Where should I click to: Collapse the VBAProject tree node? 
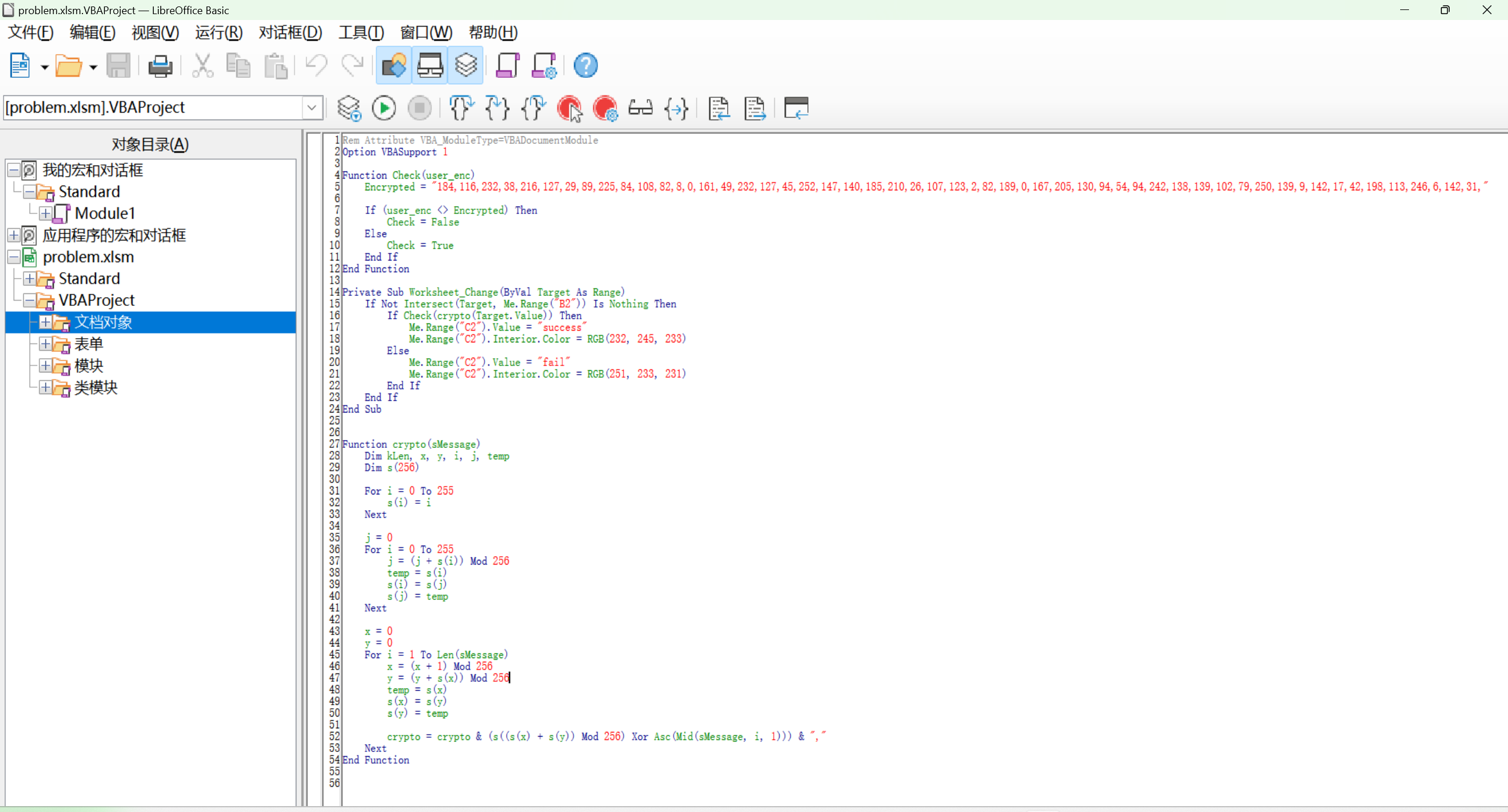tap(29, 301)
